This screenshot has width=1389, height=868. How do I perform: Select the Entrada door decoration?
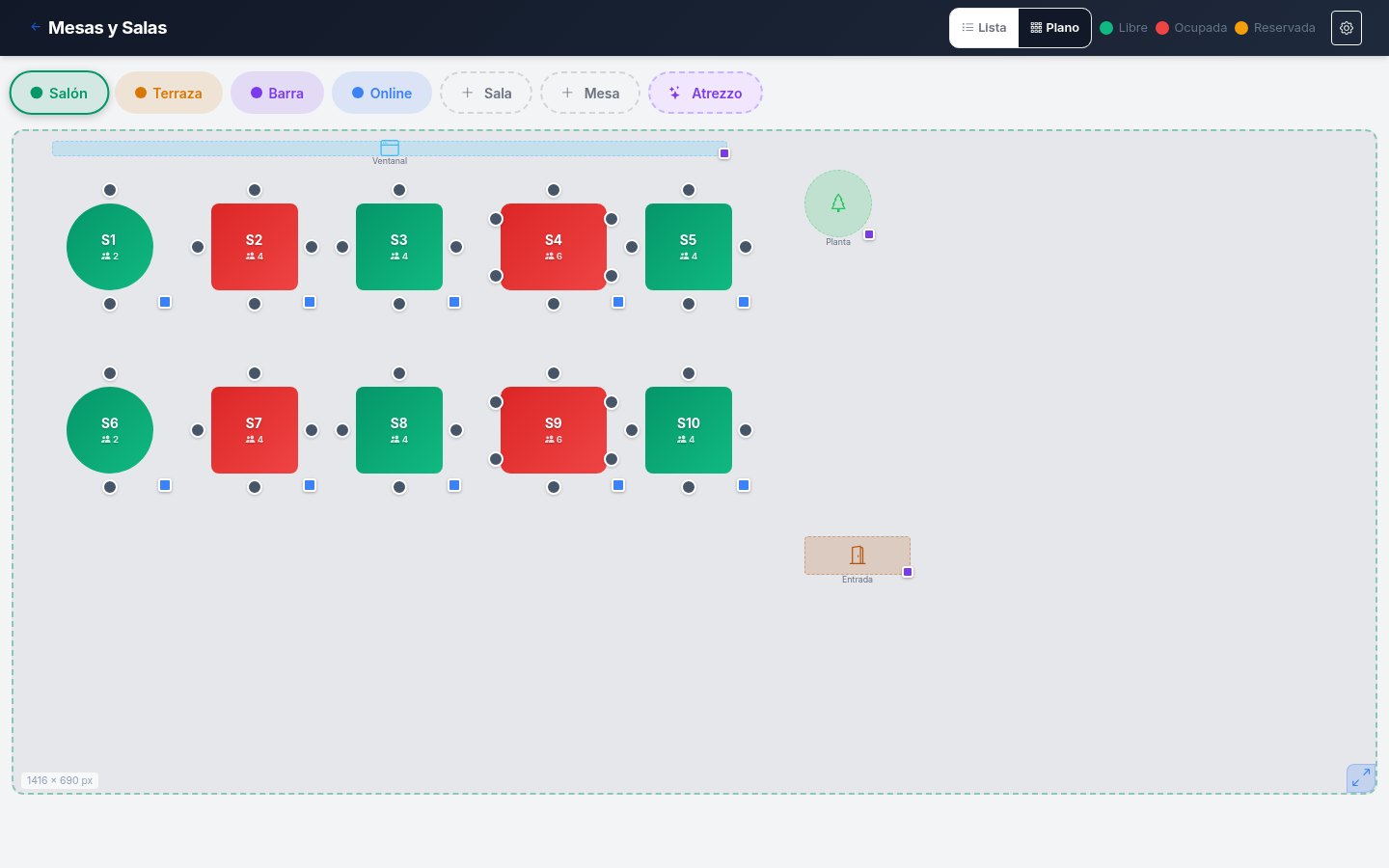click(858, 556)
